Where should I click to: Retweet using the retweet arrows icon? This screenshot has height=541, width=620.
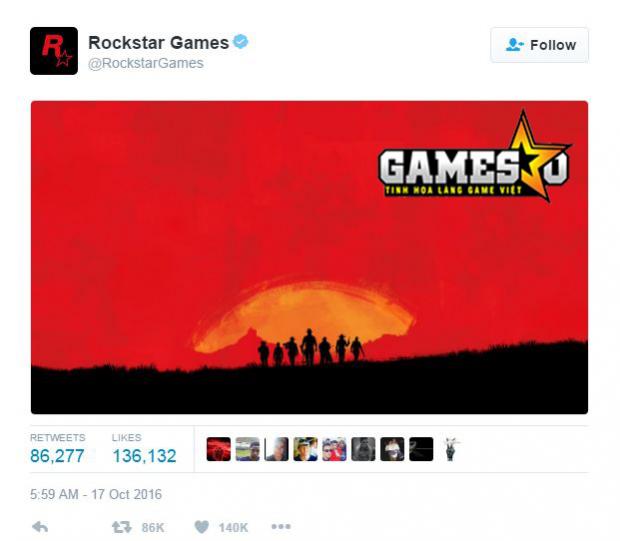point(121,527)
